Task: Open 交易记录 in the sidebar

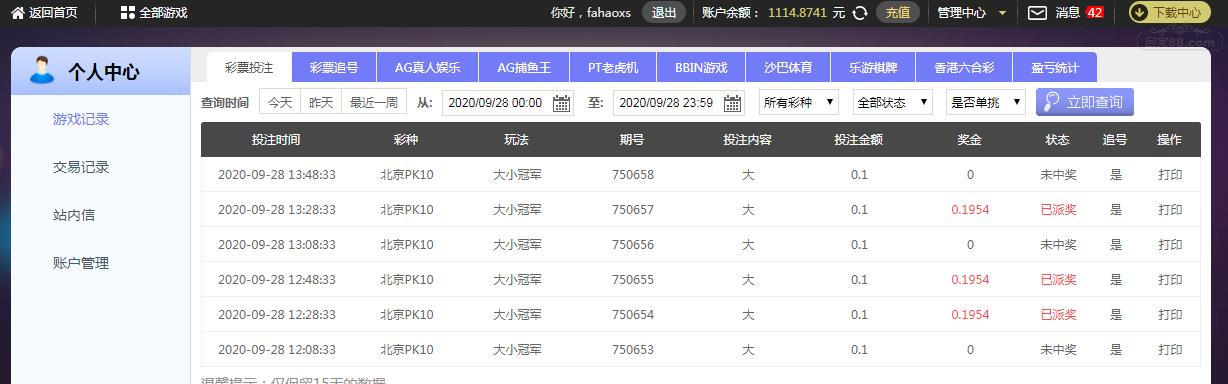Action: [81, 167]
